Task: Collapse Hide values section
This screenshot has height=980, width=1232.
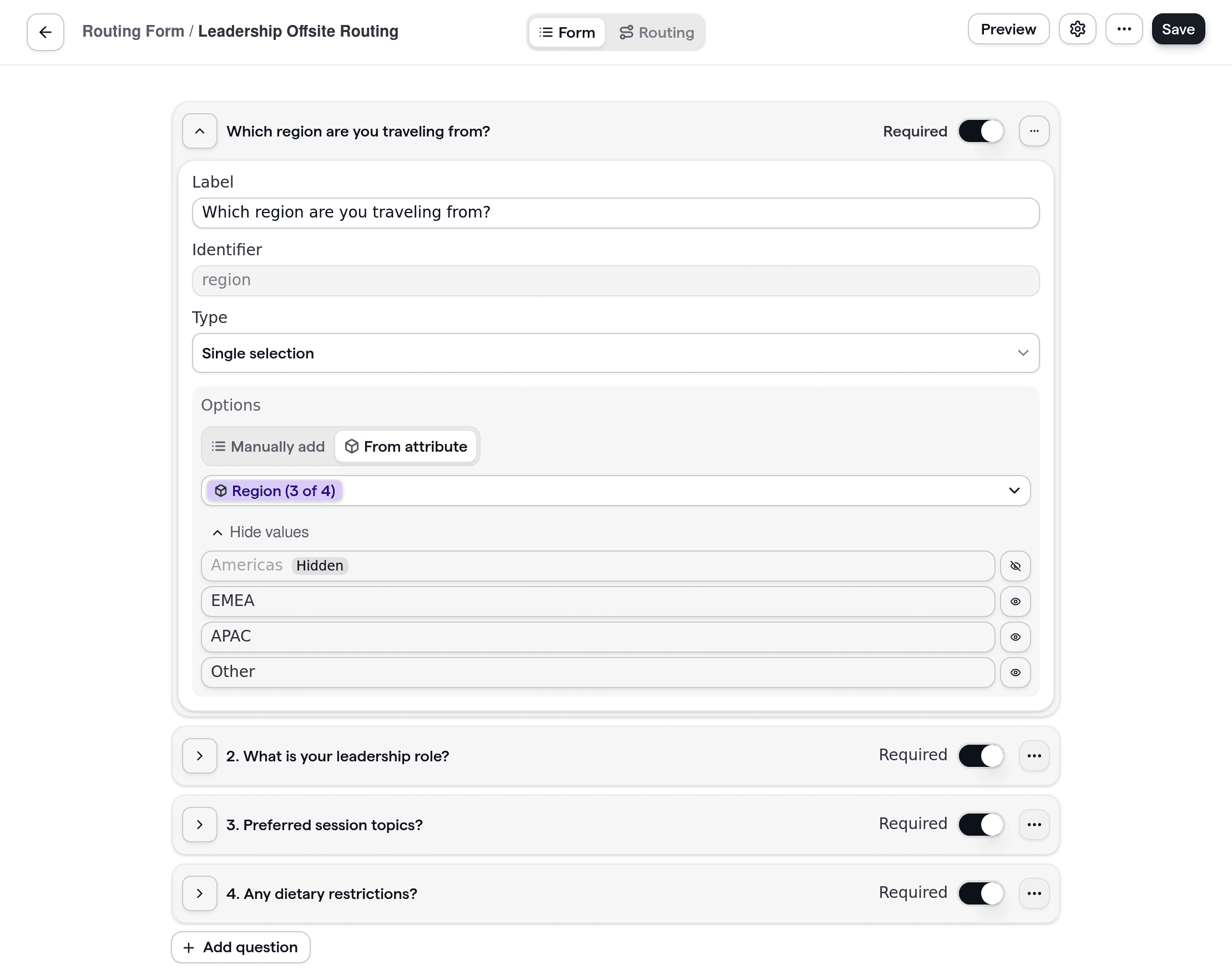Action: 260,532
